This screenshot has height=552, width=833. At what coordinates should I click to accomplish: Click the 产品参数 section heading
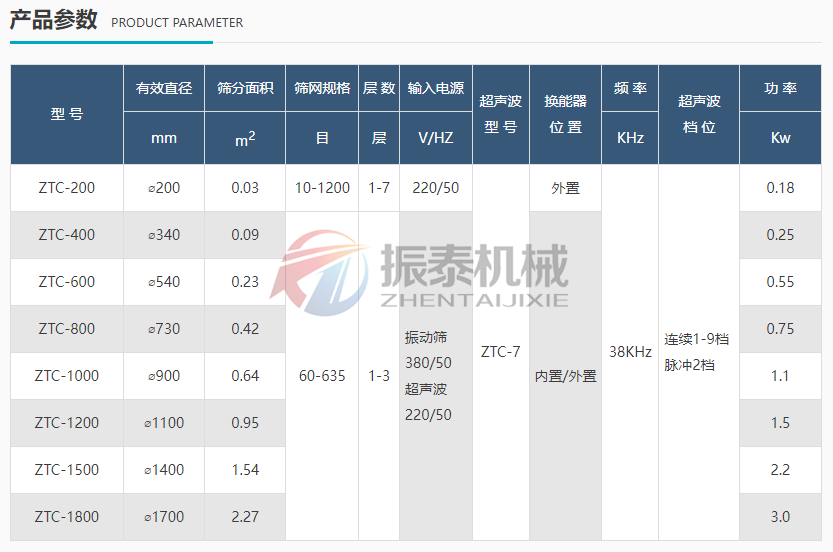54,20
